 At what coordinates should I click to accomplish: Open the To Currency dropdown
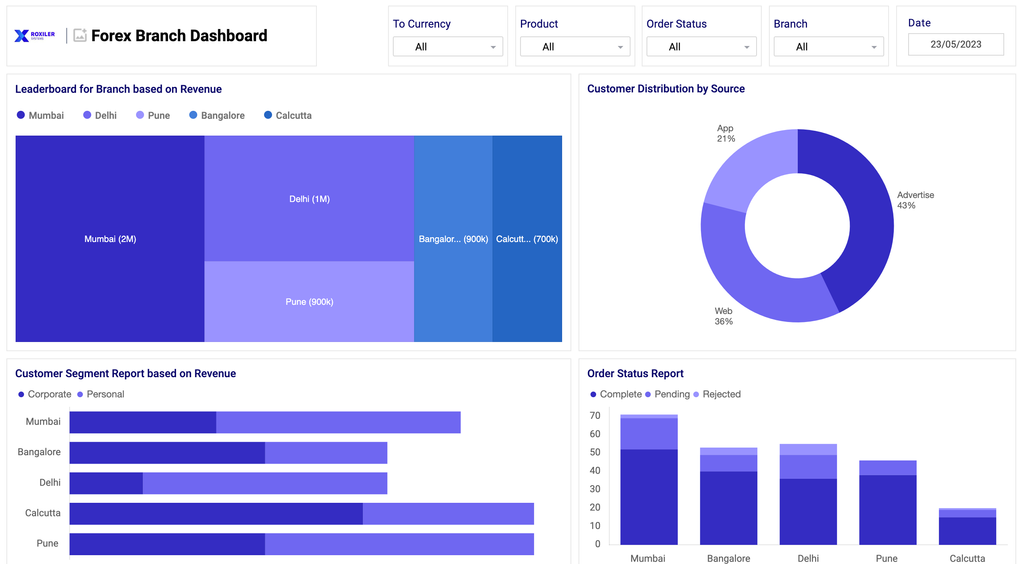447,47
